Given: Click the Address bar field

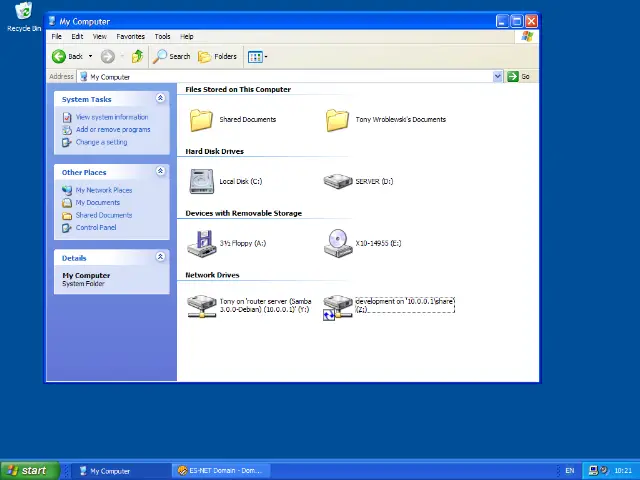Looking at the screenshot, I should pos(285,77).
